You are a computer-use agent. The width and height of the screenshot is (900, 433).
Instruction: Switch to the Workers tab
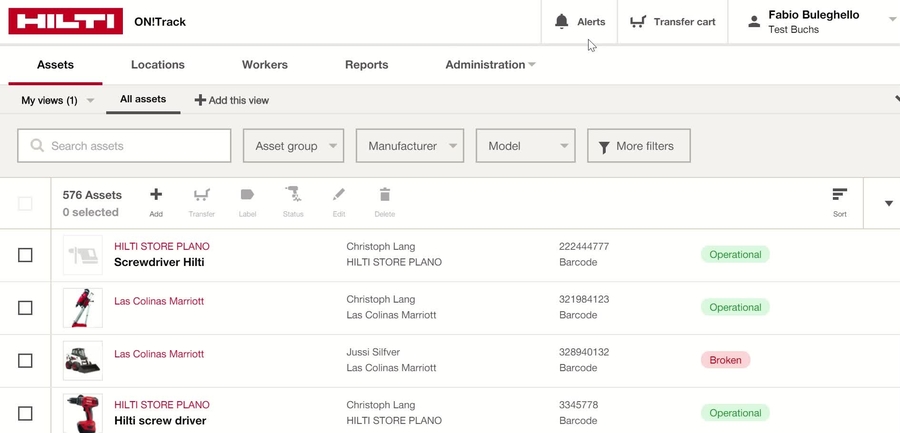265,64
